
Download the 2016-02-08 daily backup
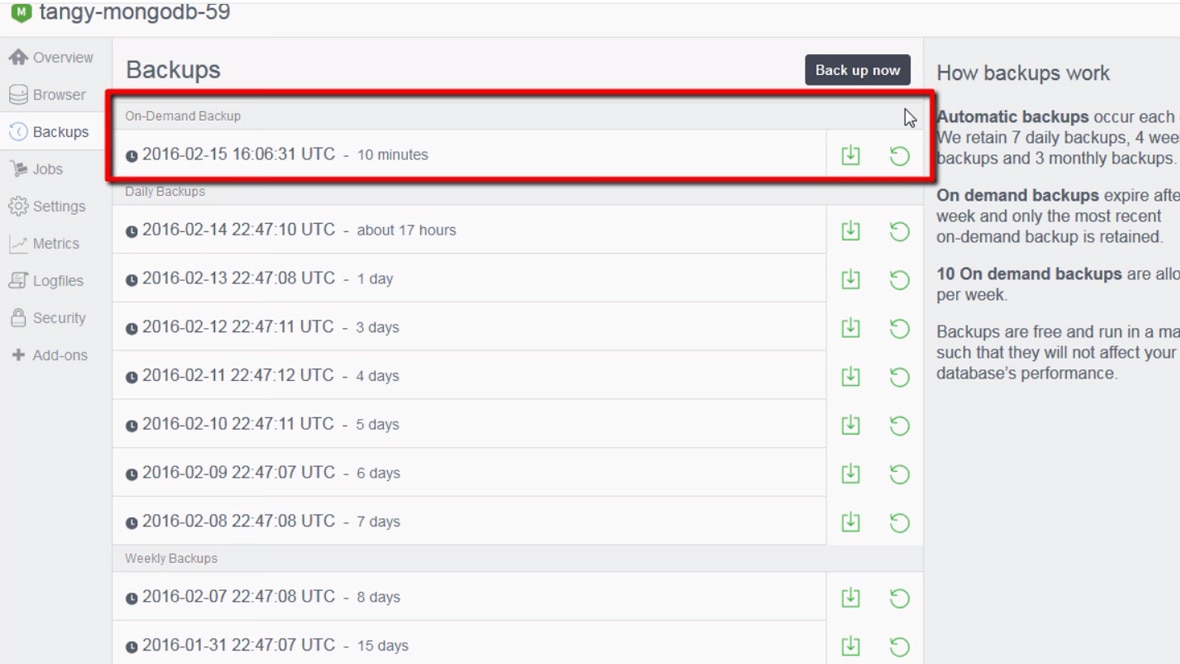(850, 522)
